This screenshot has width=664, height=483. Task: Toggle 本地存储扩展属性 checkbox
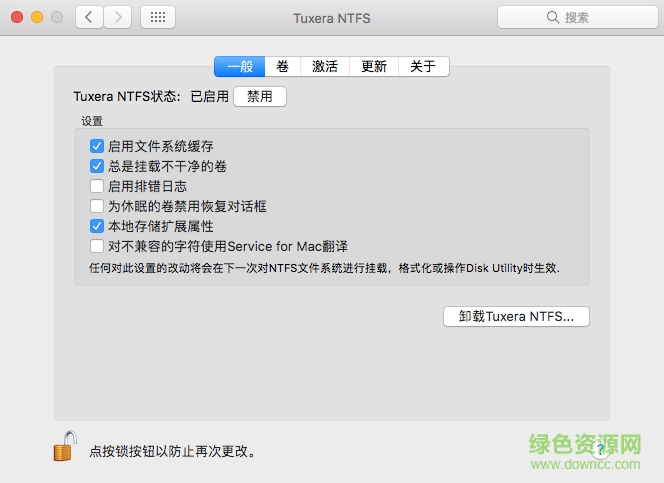pos(97,226)
